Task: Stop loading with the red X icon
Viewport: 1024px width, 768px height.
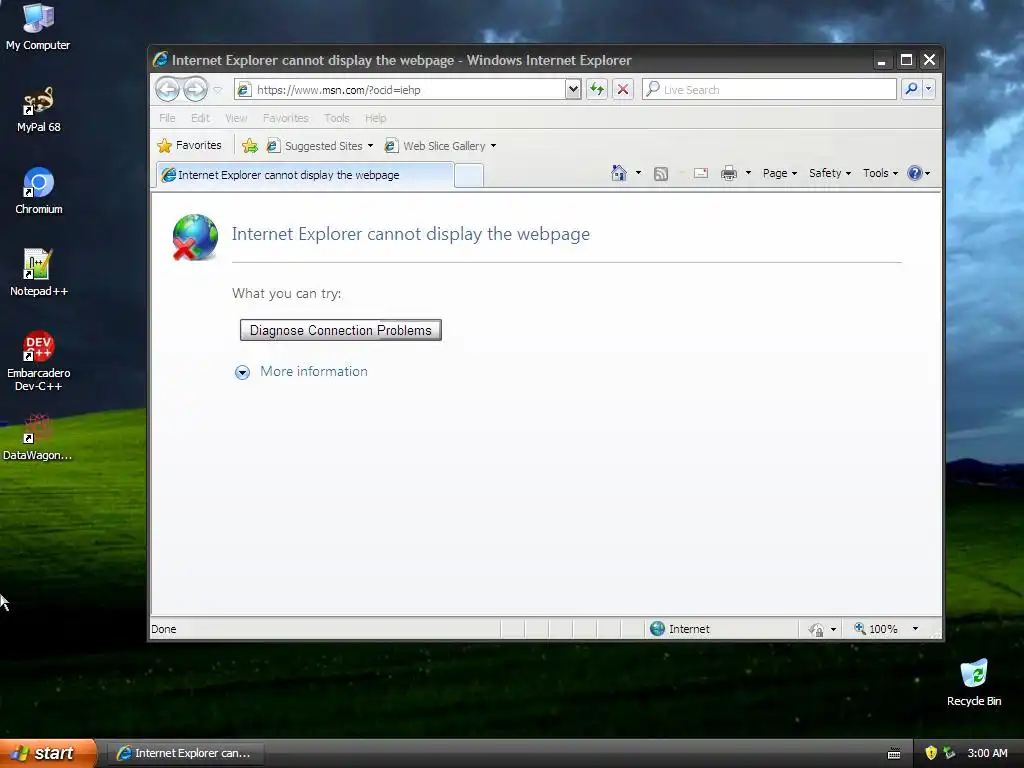Action: click(623, 89)
